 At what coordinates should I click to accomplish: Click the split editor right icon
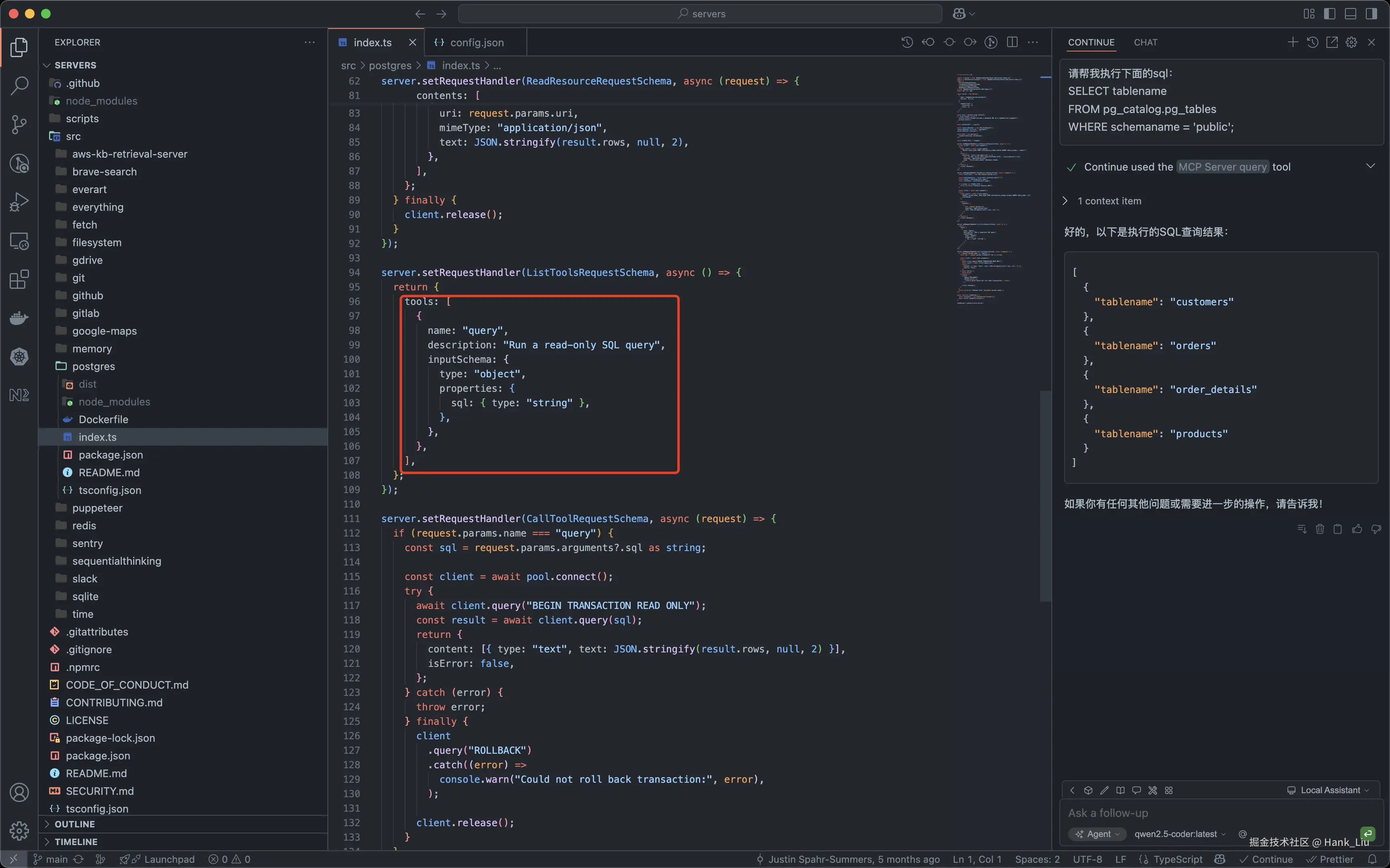[1012, 43]
